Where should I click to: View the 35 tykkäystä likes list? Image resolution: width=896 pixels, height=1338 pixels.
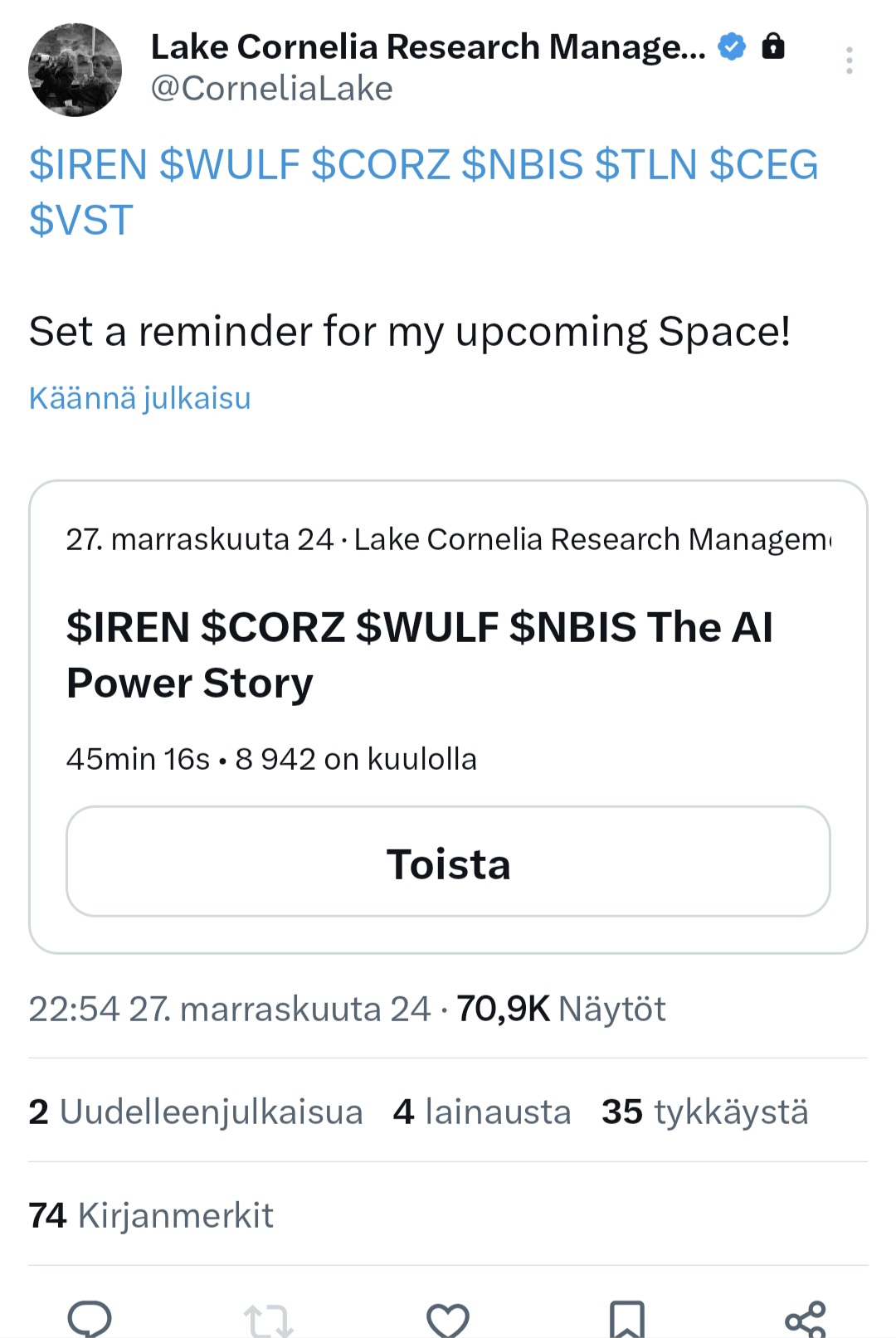[x=704, y=1112]
